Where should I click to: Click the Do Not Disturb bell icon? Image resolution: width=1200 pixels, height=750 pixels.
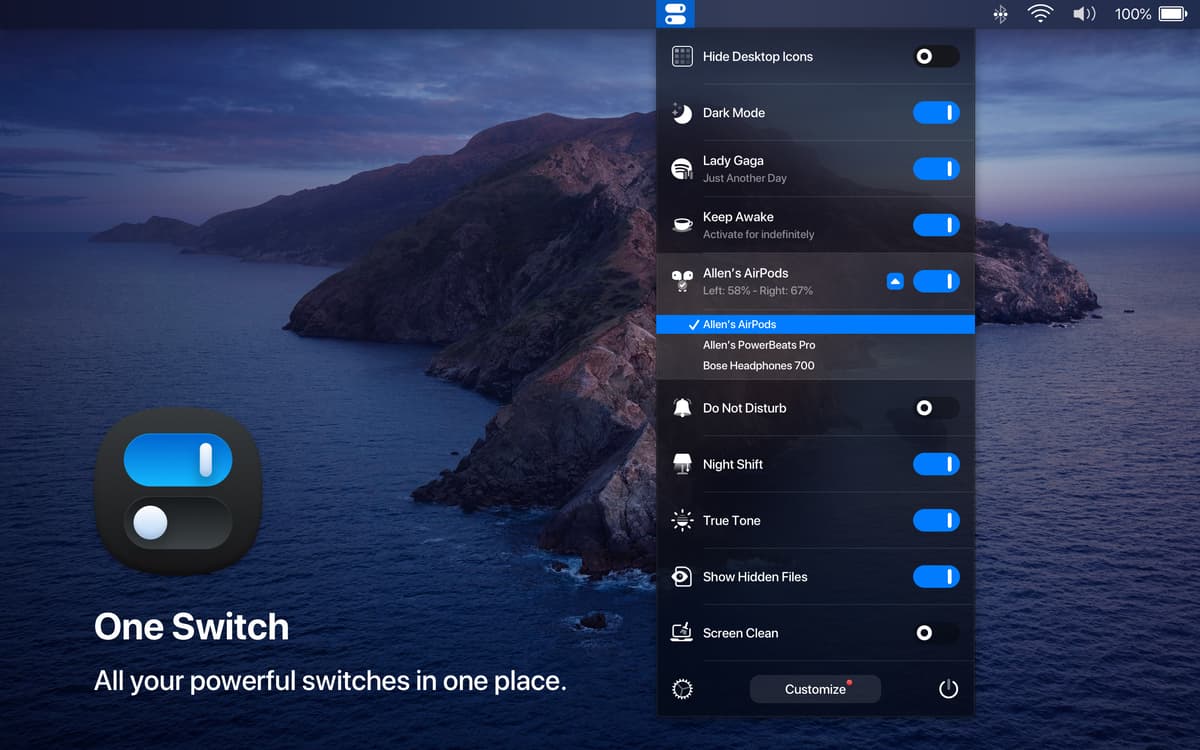(x=682, y=408)
